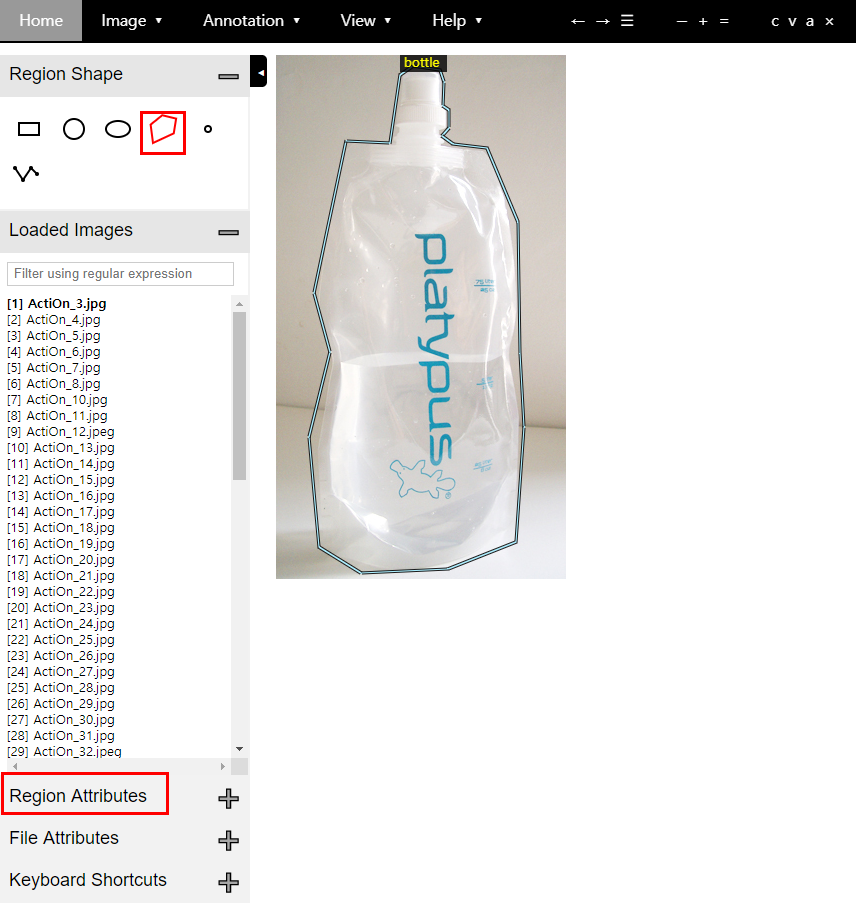This screenshot has height=908, width=856.
Task: Open ActiOn_12.jpeg in image list
Action: pos(61,431)
